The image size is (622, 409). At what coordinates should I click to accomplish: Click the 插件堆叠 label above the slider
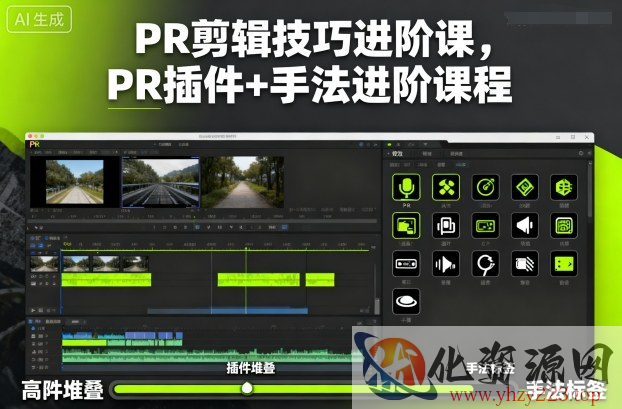coord(251,368)
